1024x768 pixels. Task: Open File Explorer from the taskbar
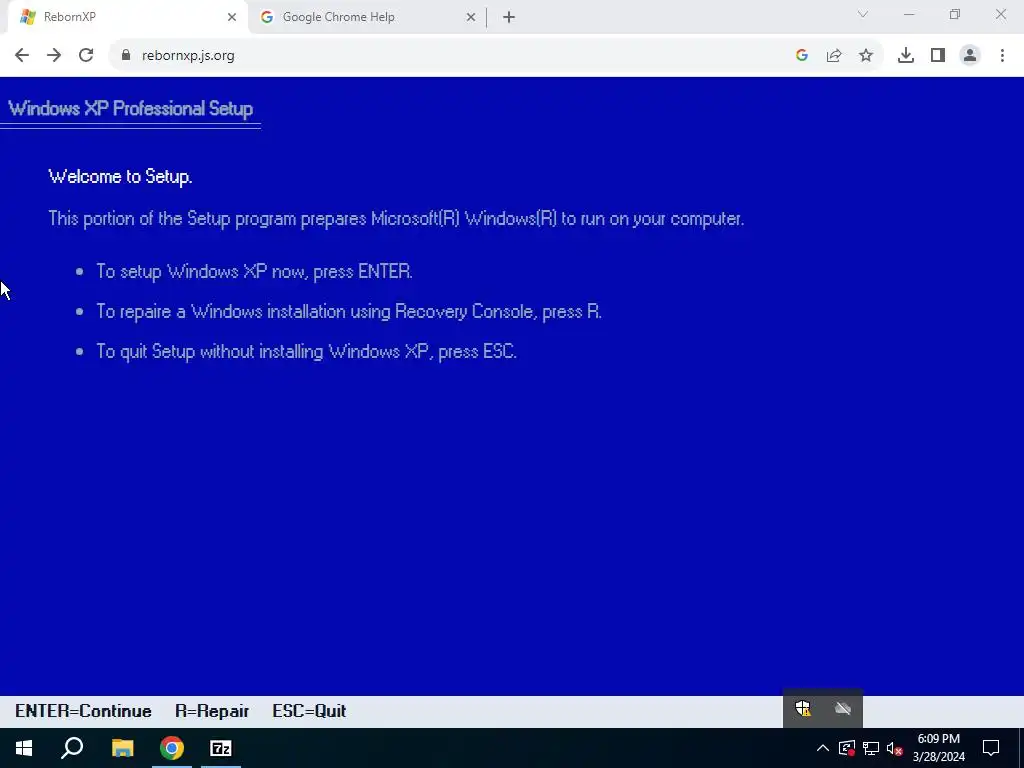(122, 748)
